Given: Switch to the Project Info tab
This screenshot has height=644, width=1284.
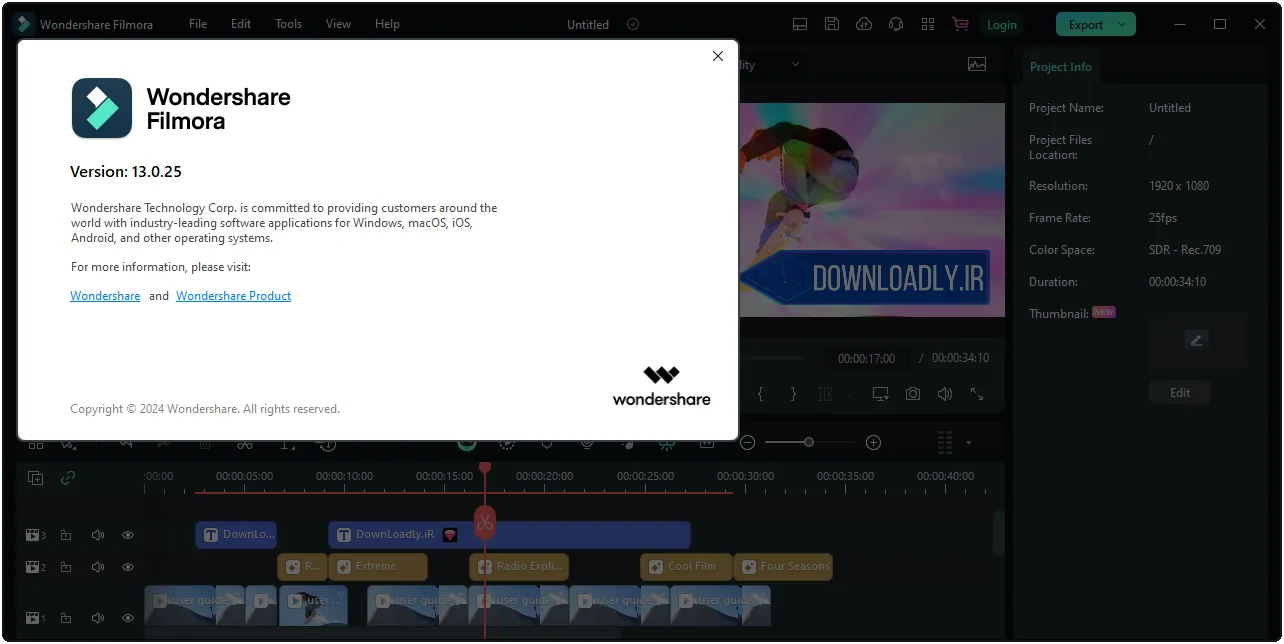Looking at the screenshot, I should (x=1061, y=67).
